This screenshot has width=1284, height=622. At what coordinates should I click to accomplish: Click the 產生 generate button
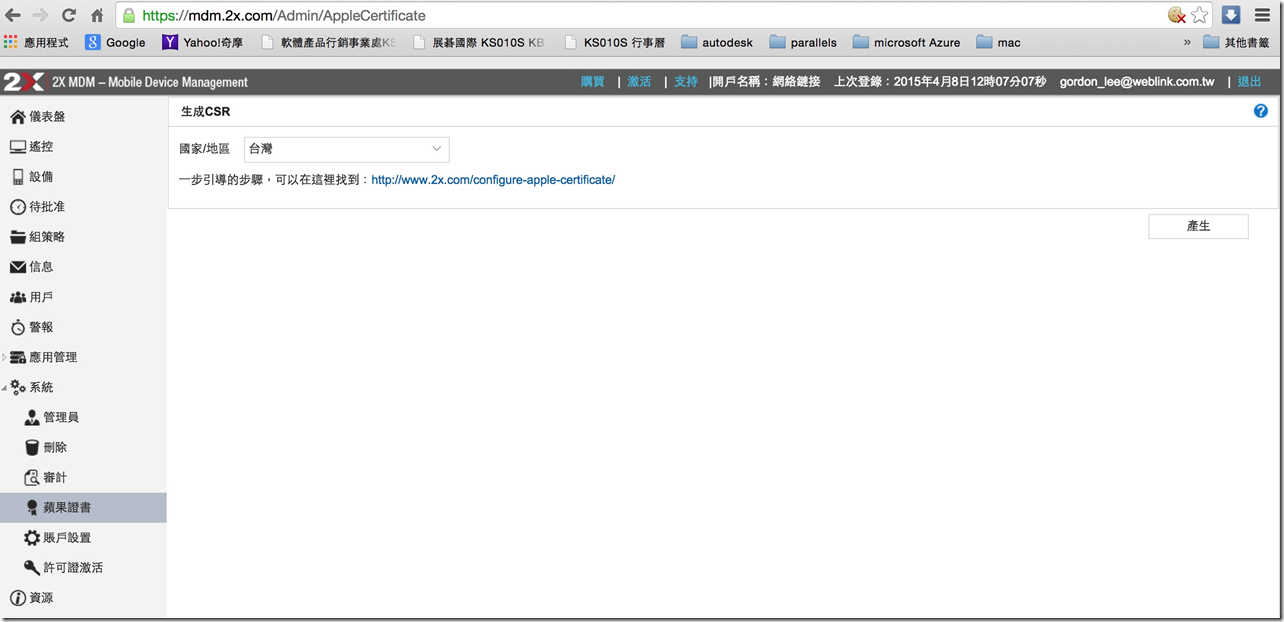[1198, 226]
